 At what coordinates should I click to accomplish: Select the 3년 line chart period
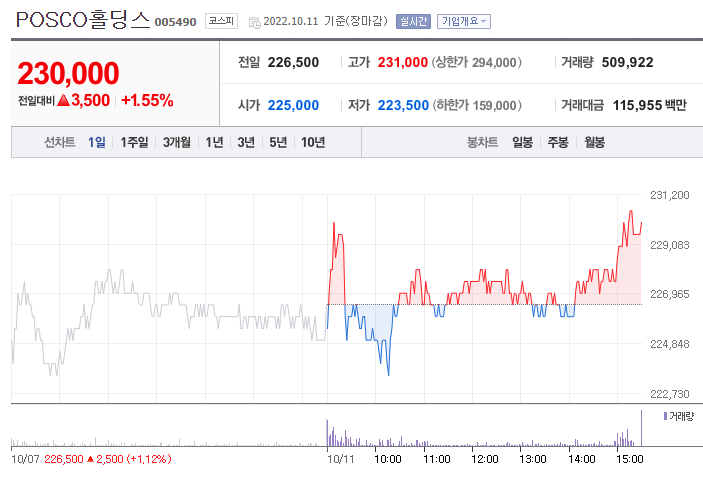(x=246, y=142)
